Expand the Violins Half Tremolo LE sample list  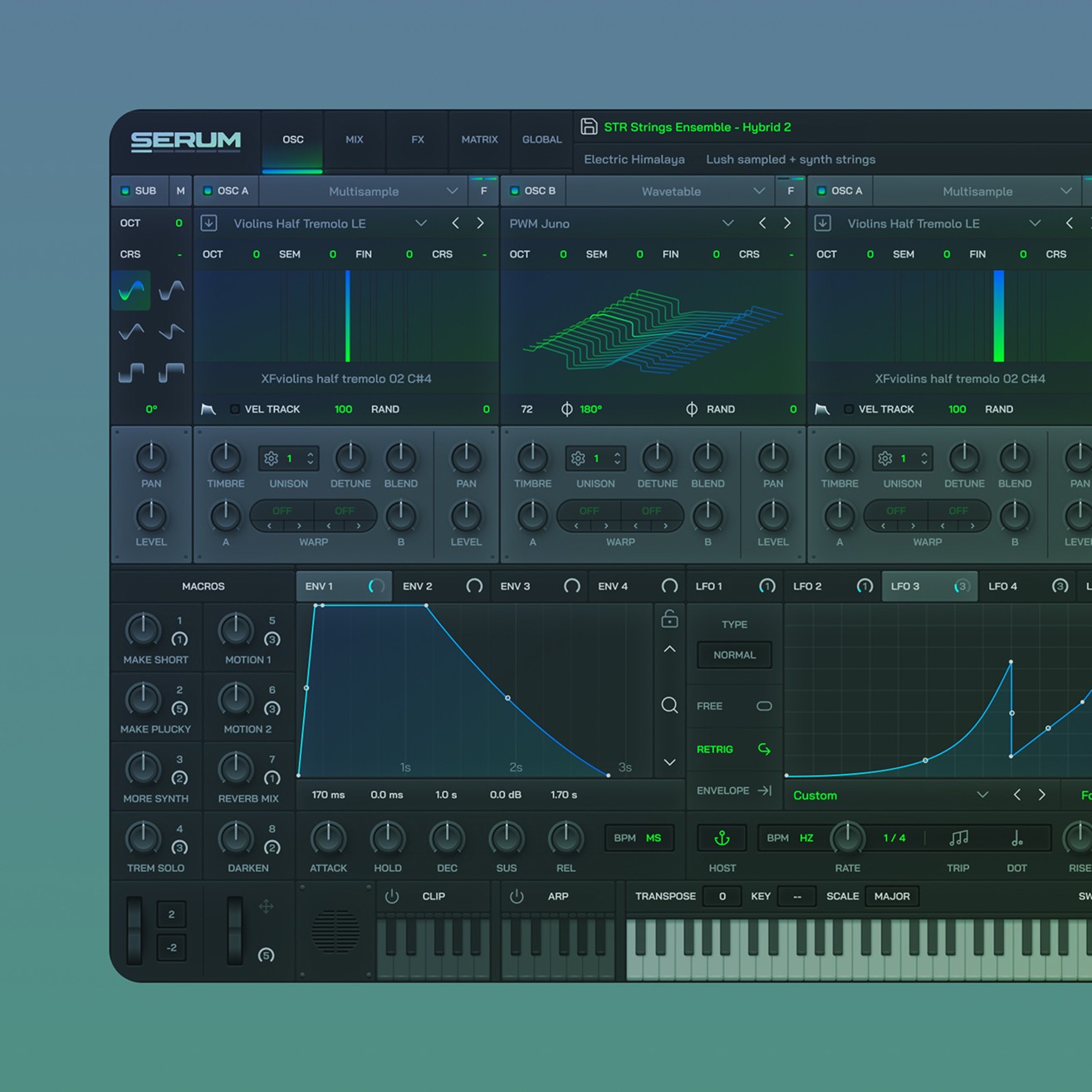click(421, 223)
